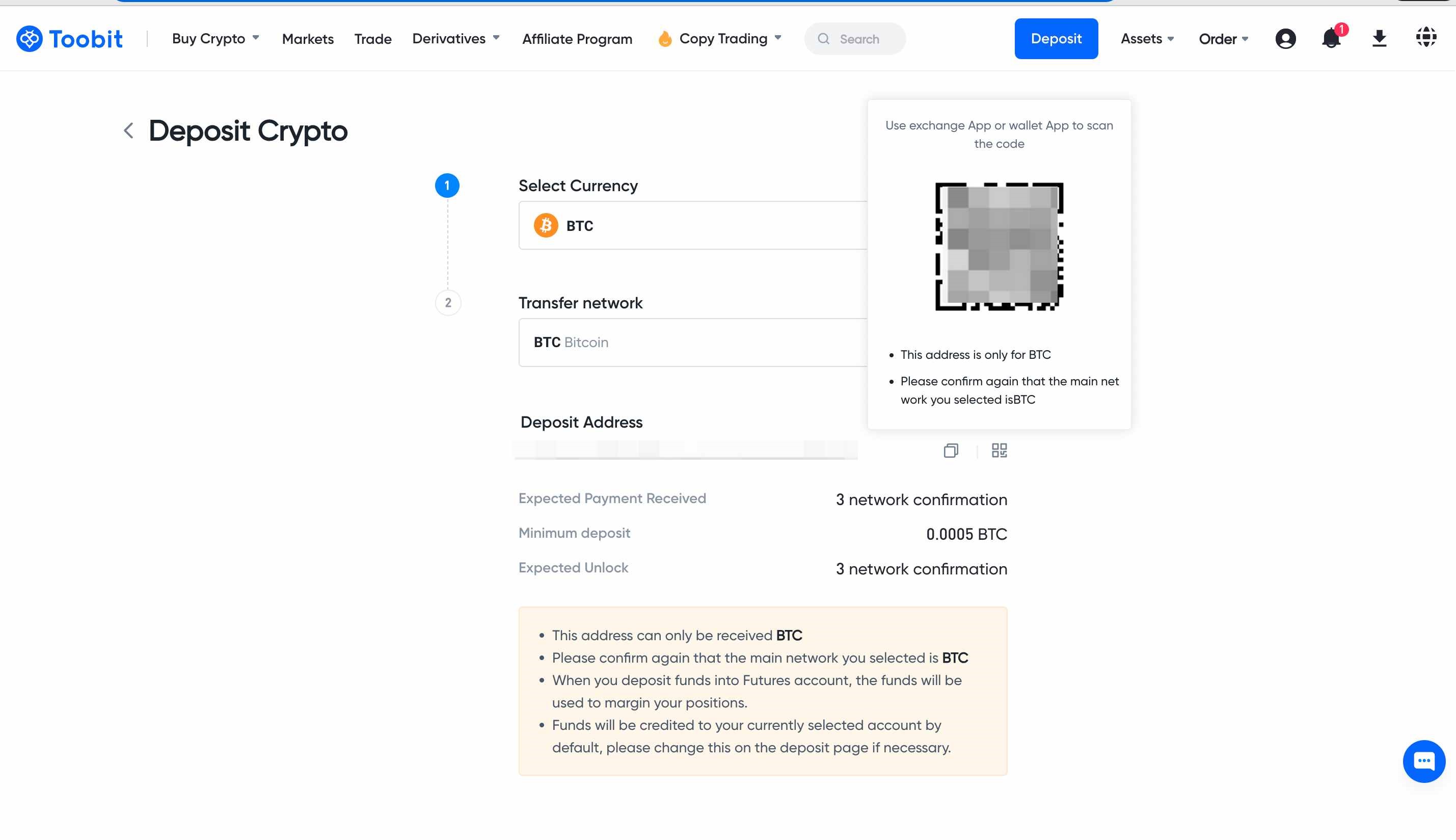This screenshot has height=840, width=1456.
Task: Open the notifications bell
Action: coord(1331,39)
